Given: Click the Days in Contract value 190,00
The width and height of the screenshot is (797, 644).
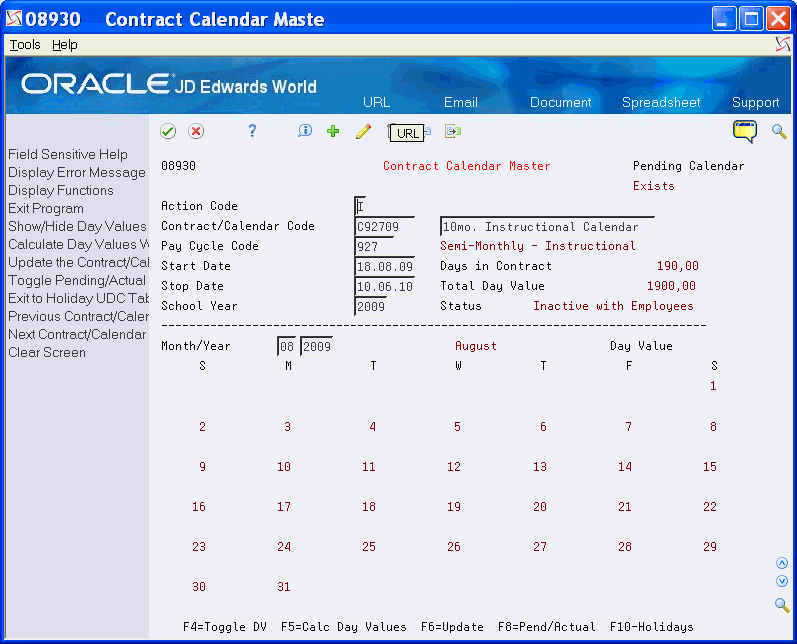Looking at the screenshot, I should 678,266.
